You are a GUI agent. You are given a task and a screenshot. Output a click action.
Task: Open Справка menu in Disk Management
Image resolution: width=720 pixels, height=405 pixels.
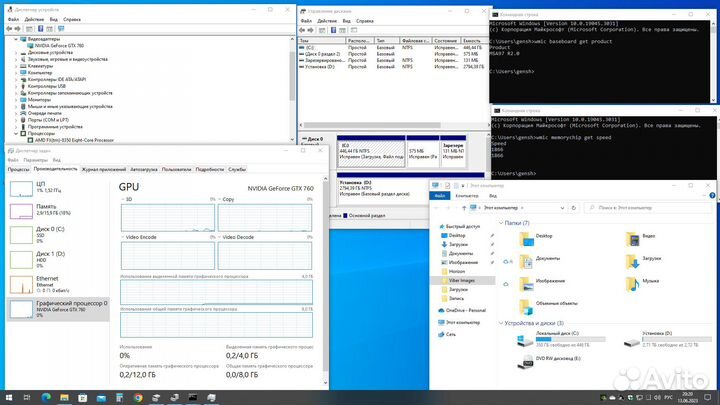(x=365, y=21)
